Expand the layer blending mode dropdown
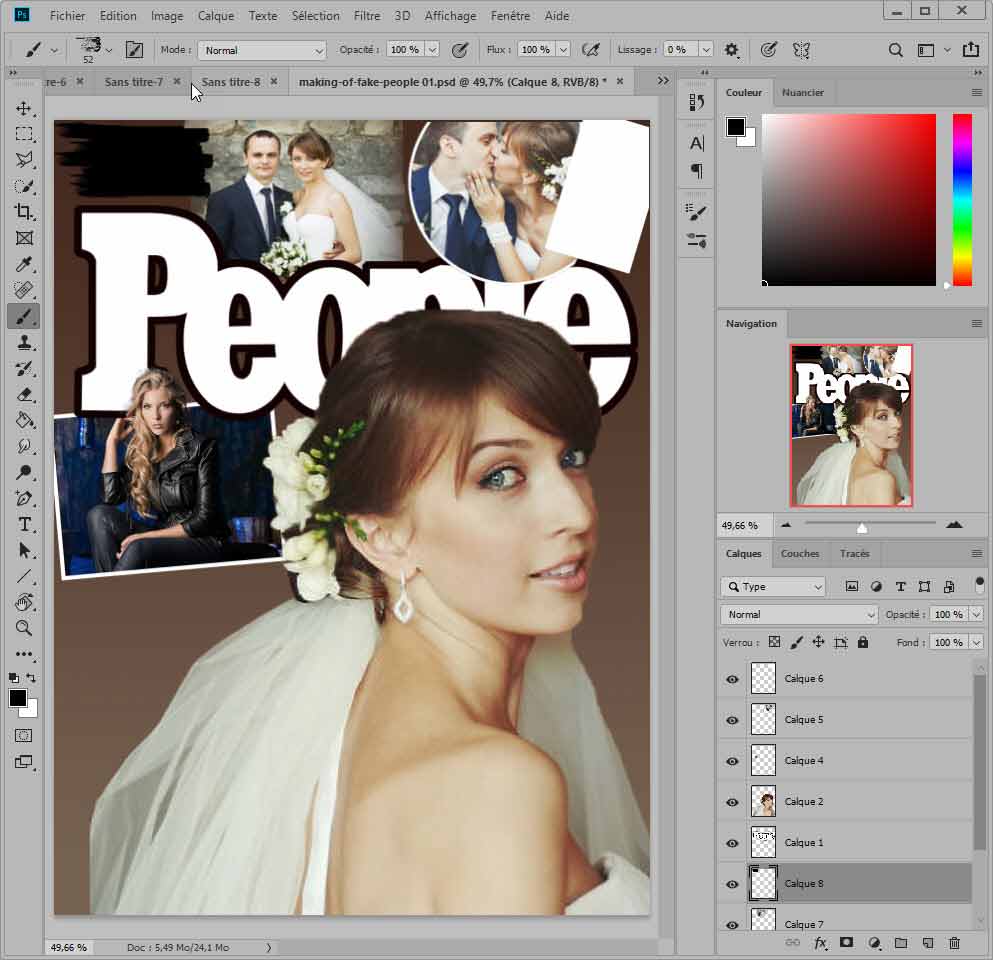The width and height of the screenshot is (993, 960). point(798,615)
